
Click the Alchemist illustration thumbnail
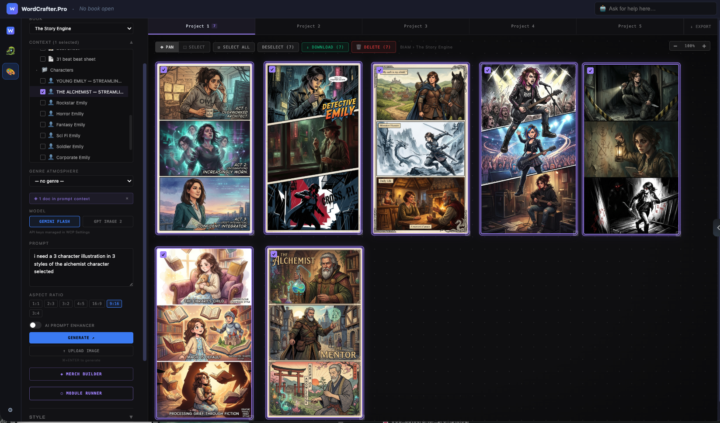tap(315, 333)
